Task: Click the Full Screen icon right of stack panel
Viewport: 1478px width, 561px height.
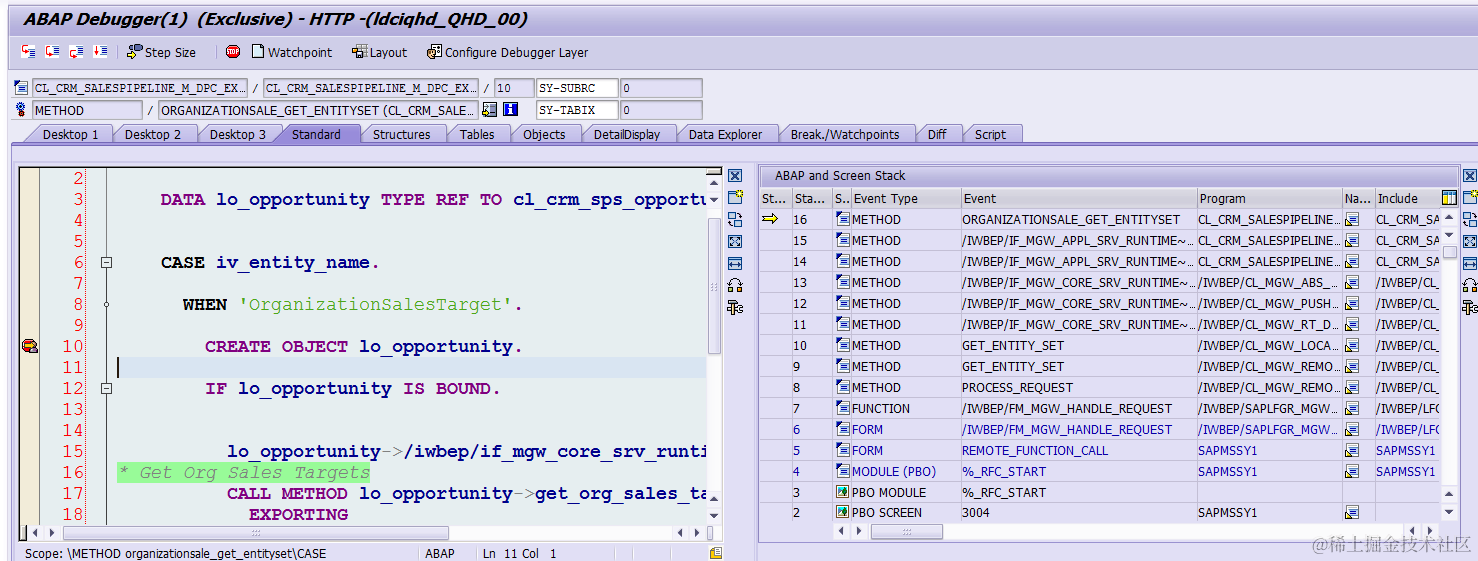Action: tap(1470, 241)
